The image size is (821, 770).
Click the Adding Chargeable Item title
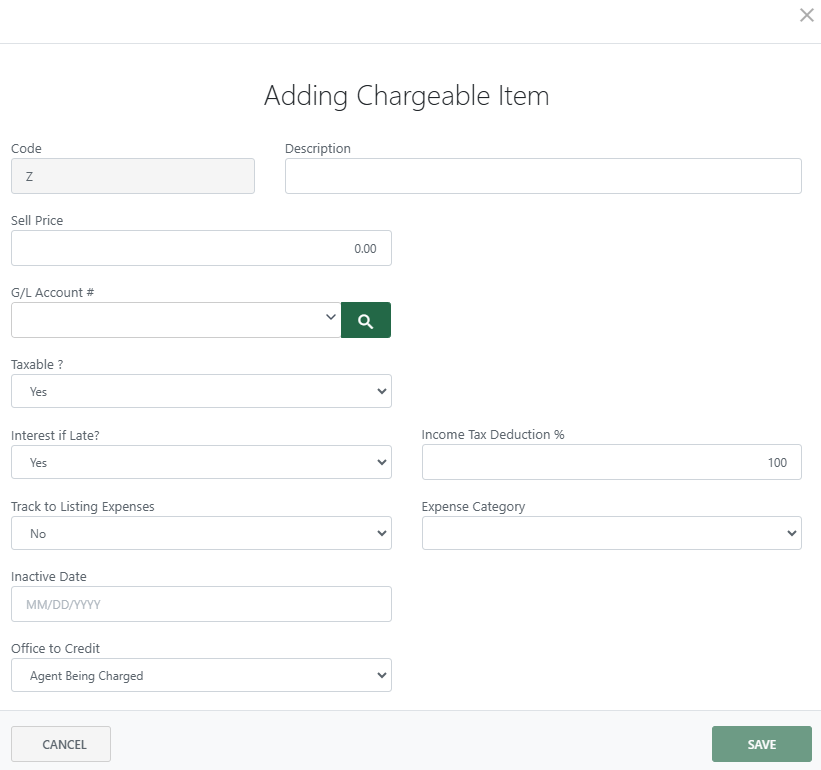(406, 96)
